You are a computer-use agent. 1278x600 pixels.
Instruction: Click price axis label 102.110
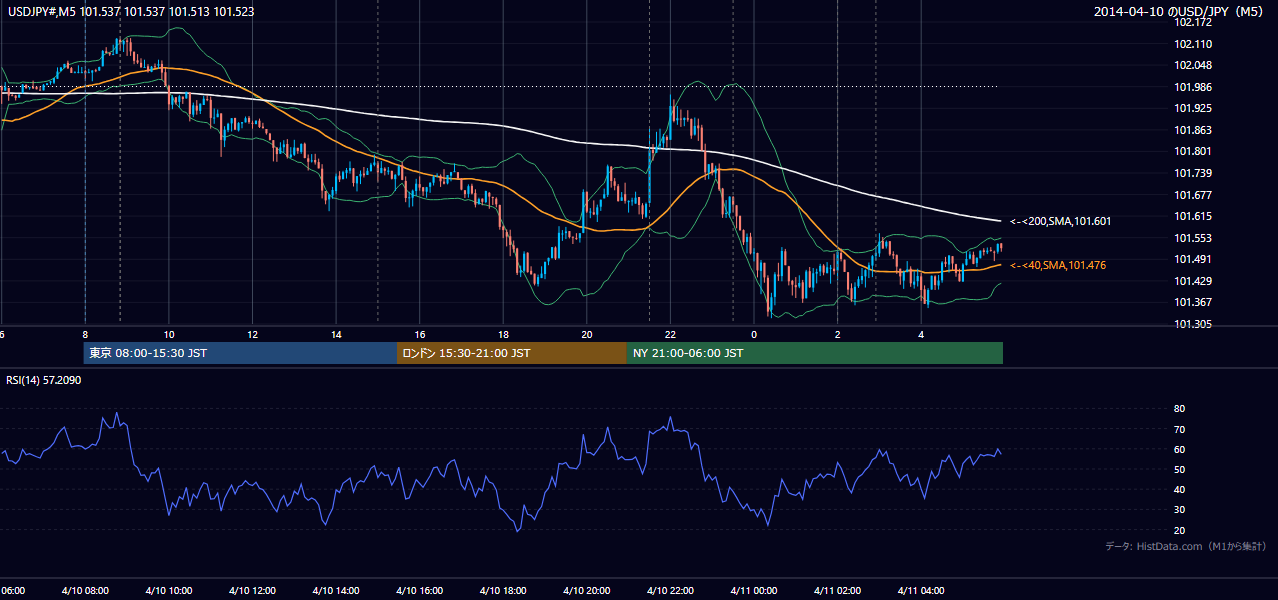[x=1193, y=44]
